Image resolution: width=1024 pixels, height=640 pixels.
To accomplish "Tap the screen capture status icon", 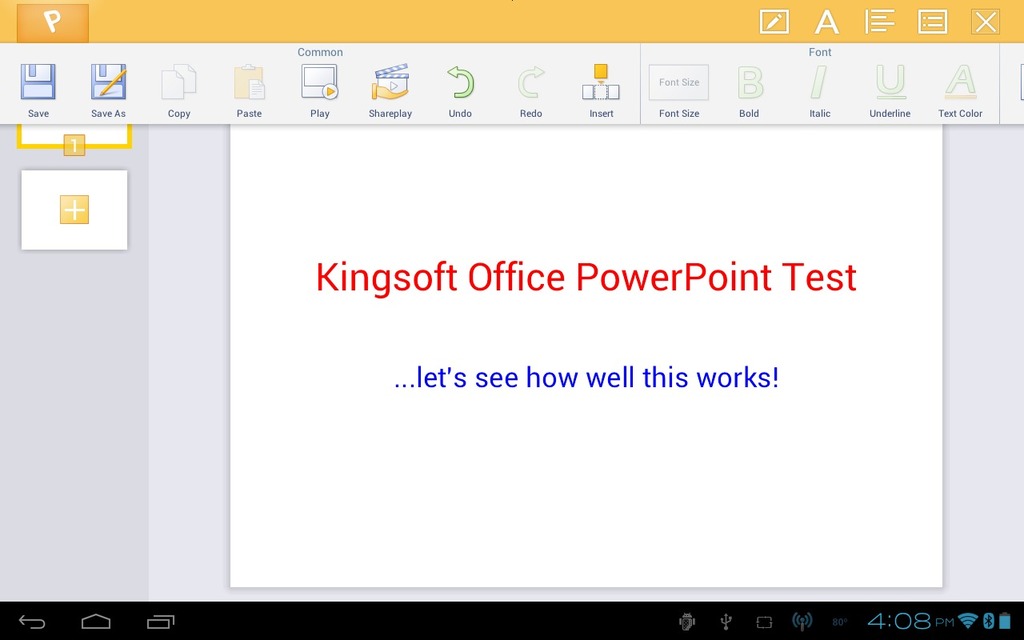I will click(x=764, y=622).
